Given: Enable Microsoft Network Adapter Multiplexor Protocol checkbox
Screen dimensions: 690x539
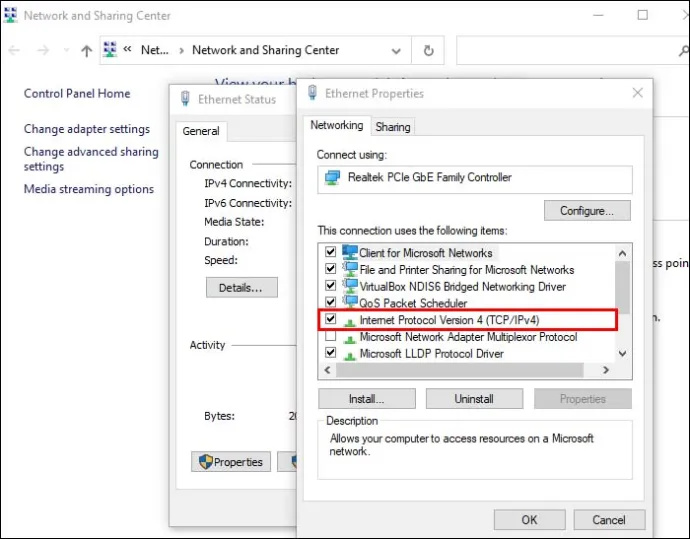Looking at the screenshot, I should pyautogui.click(x=330, y=336).
